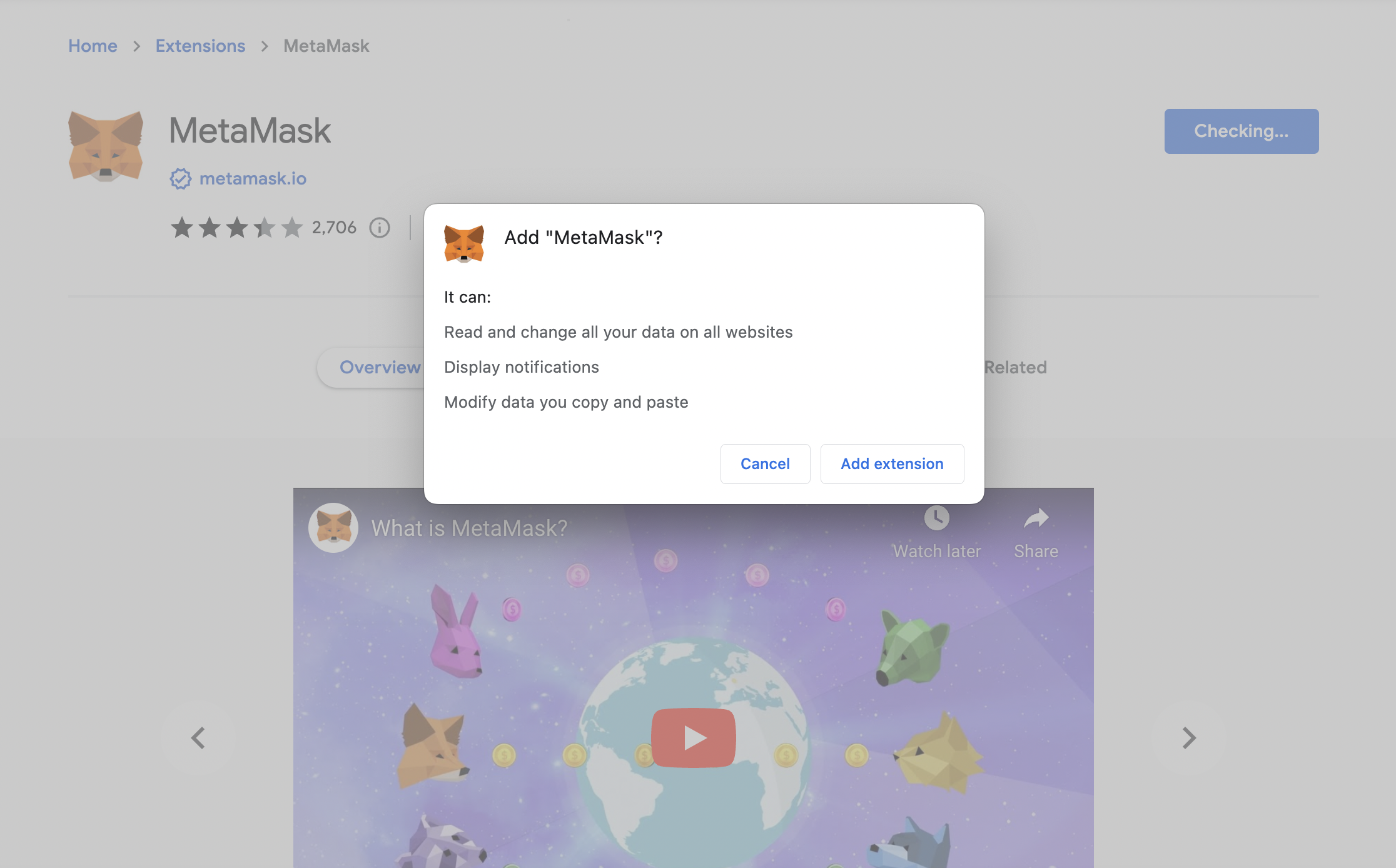
Task: Click the Watch later clock icon
Action: pos(936,518)
